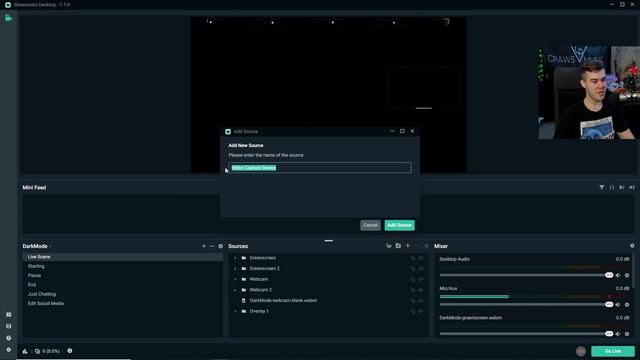The width and height of the screenshot is (640, 360).
Task: Click the Mixer panel scrollbar
Action: tap(633, 271)
